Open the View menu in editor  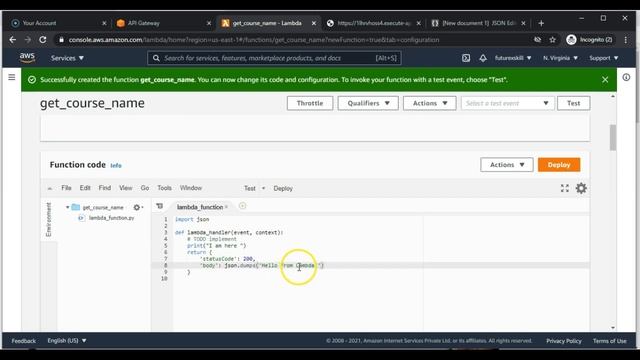(x=125, y=188)
